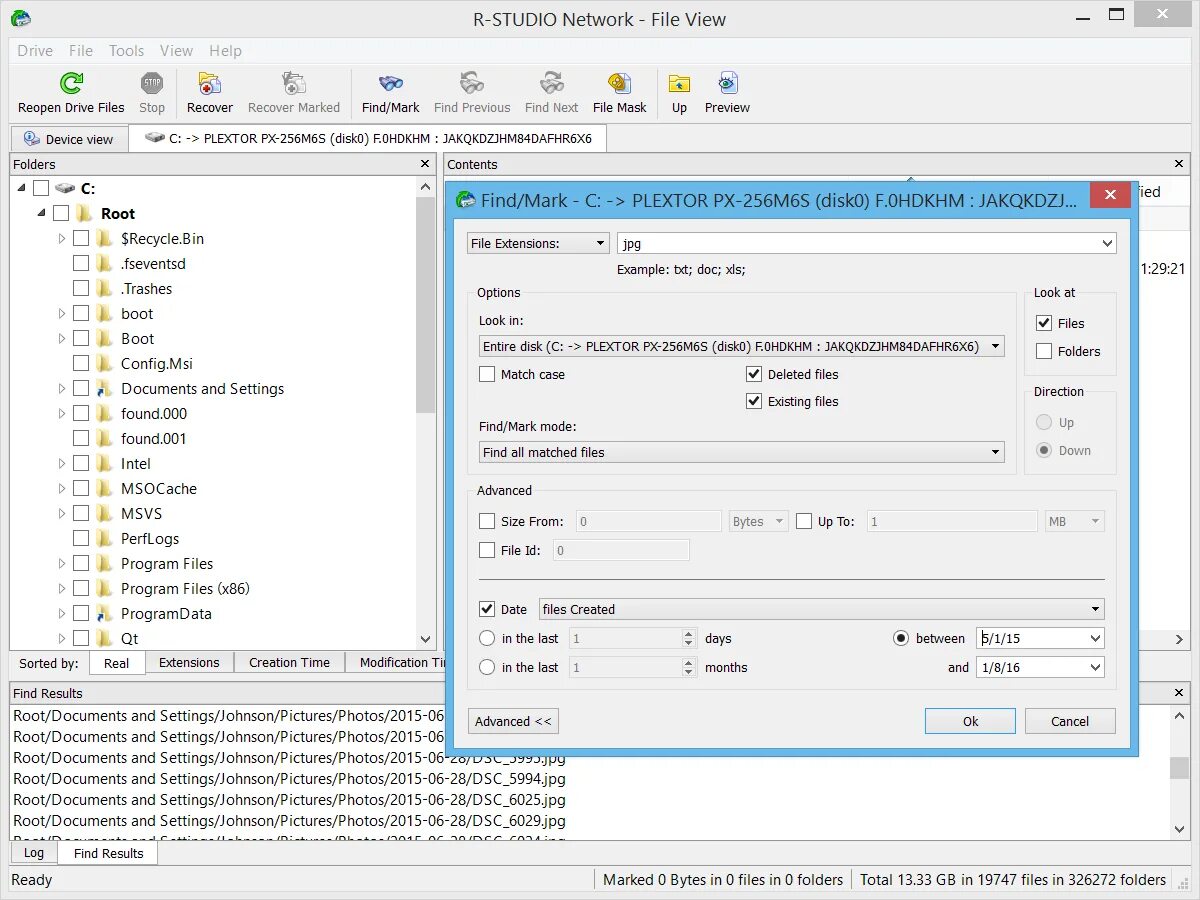Sort by Creation Time tab

289,662
